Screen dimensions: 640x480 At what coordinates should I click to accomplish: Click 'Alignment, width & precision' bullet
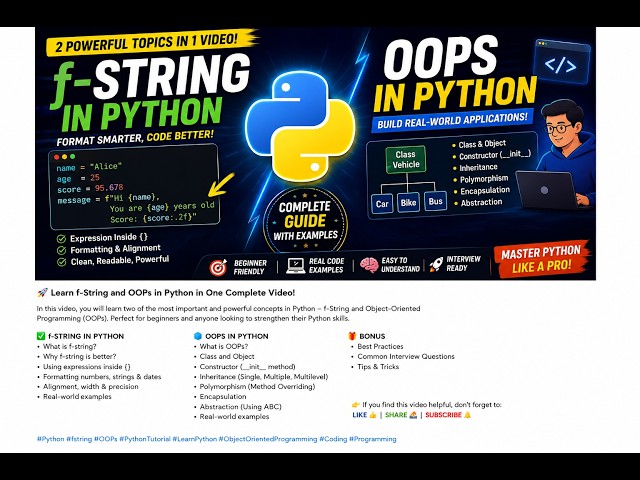click(91, 387)
